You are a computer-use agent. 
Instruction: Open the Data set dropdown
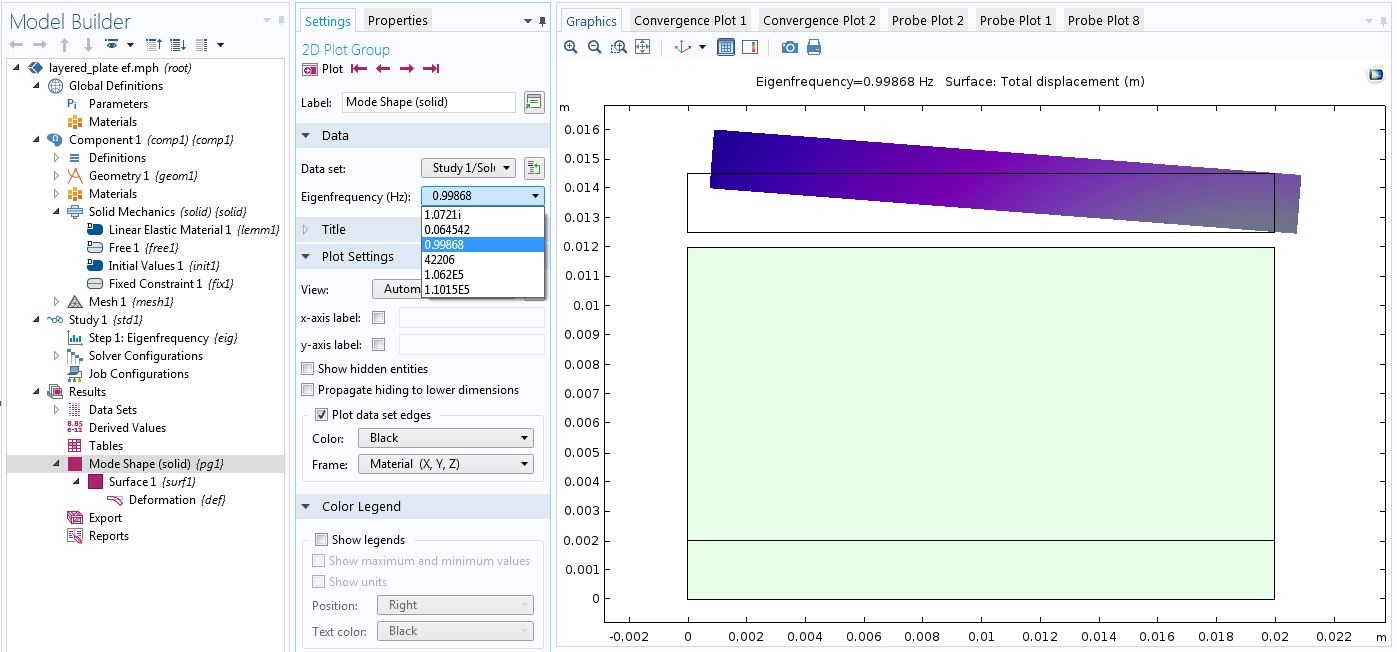469,168
